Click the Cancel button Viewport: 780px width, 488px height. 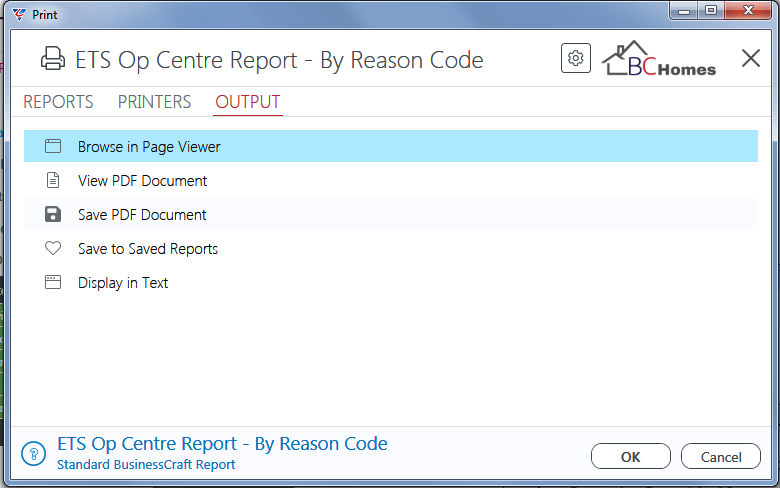(x=721, y=456)
